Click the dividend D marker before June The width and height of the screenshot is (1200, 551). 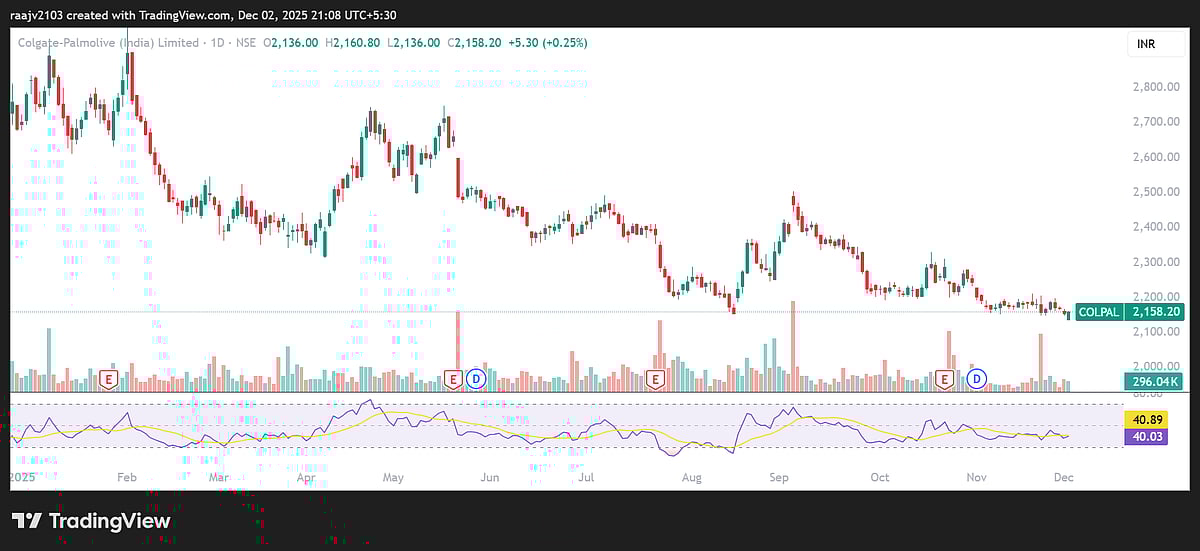477,379
